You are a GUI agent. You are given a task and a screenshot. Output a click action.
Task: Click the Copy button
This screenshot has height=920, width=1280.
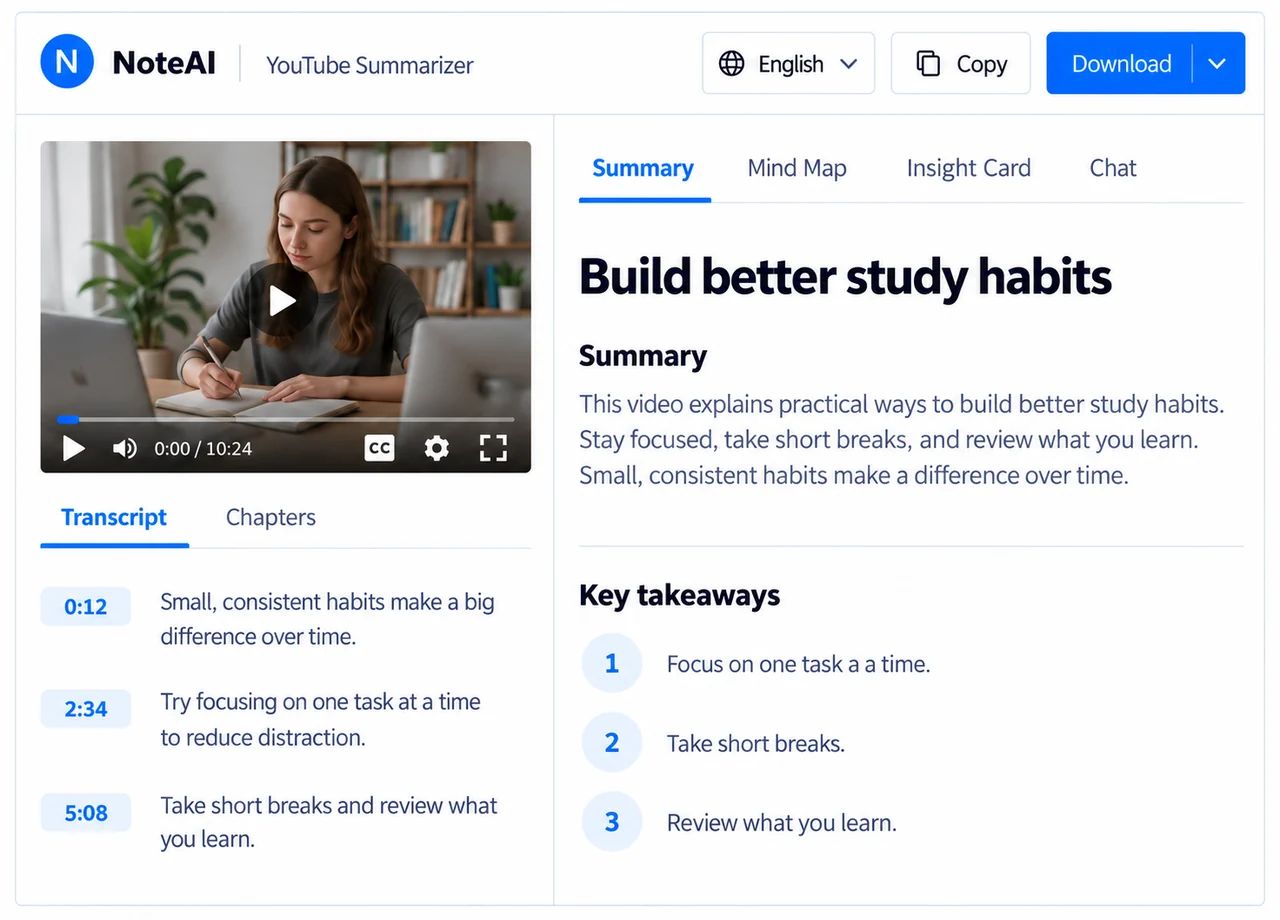point(960,63)
